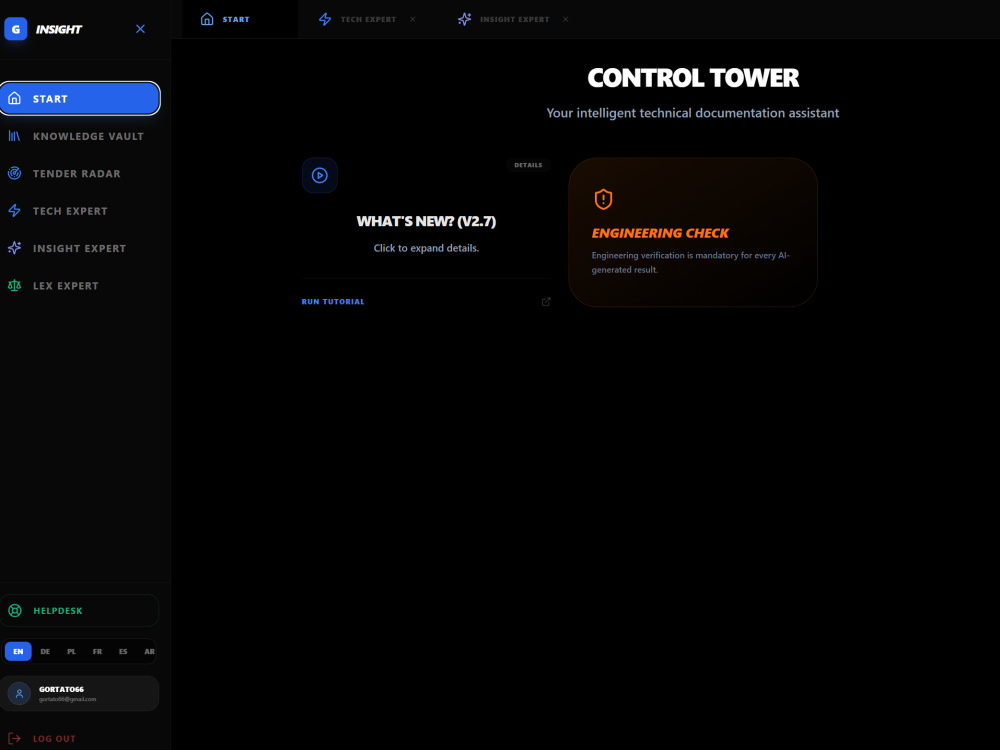The height and width of the screenshot is (750, 1000).
Task: Click the Knowledge Vault library icon
Action: (14, 136)
